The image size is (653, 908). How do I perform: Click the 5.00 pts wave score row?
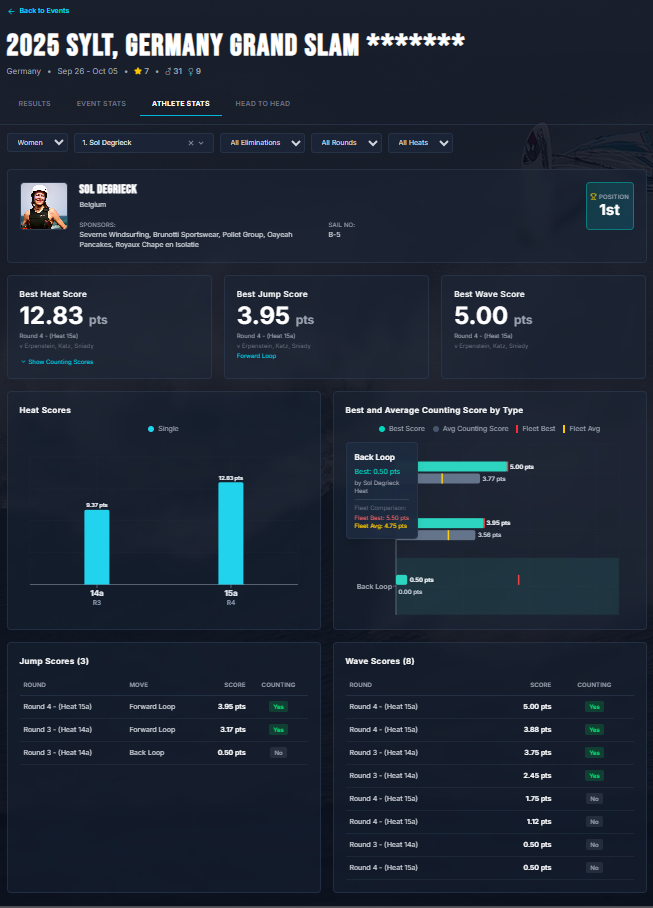click(x=490, y=707)
